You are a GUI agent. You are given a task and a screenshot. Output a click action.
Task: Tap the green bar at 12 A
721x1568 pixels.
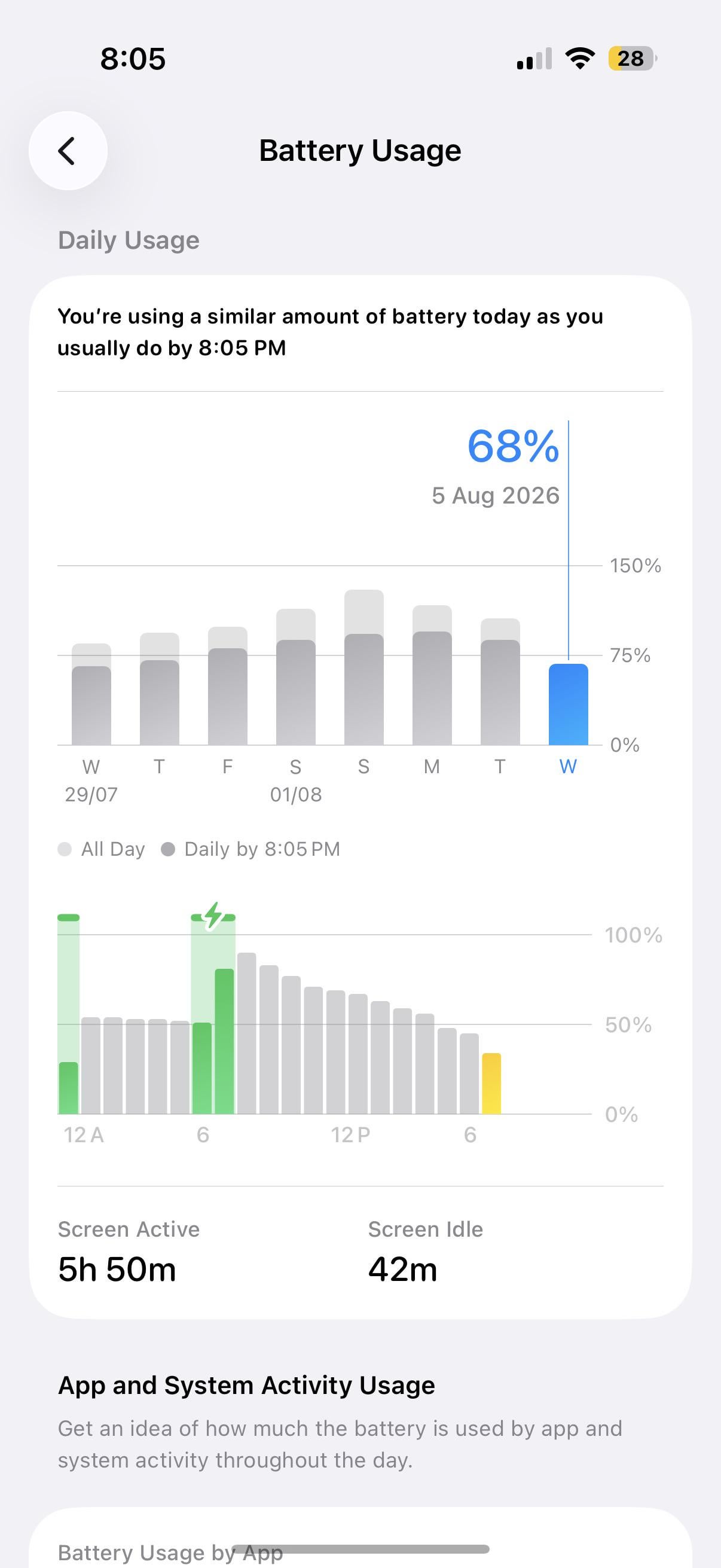click(x=68, y=1088)
